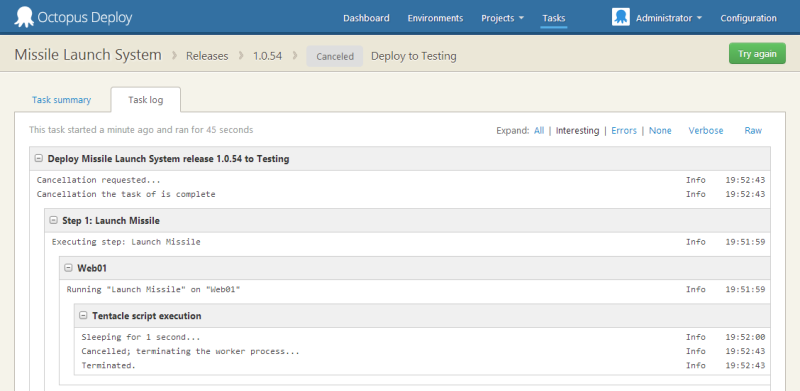This screenshot has width=800, height=391.
Task: Collapse Tentacle script execution section
Action: click(83, 316)
